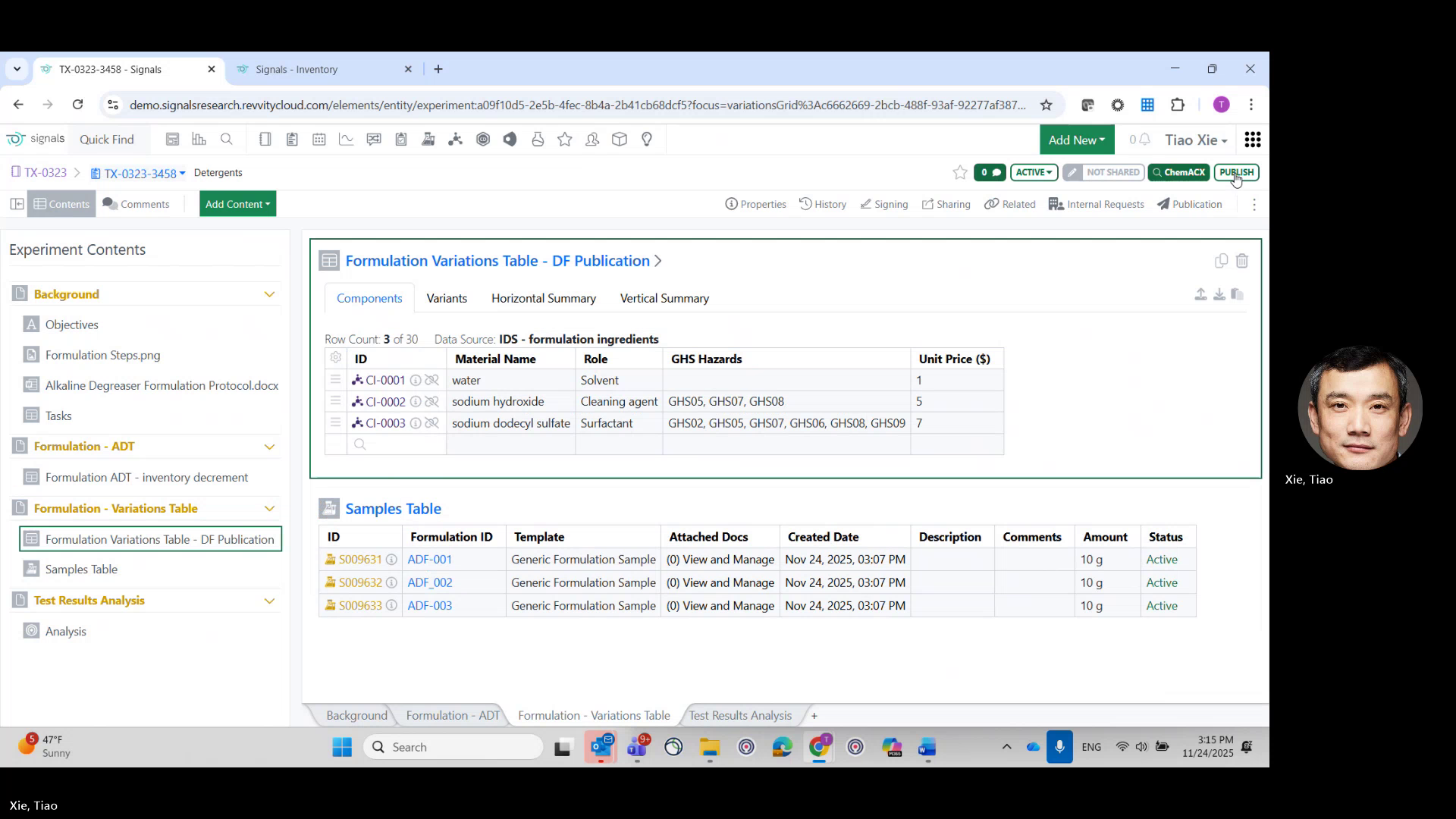Viewport: 1456px width, 819px height.
Task: Open the Add New dropdown menu
Action: click(1077, 140)
